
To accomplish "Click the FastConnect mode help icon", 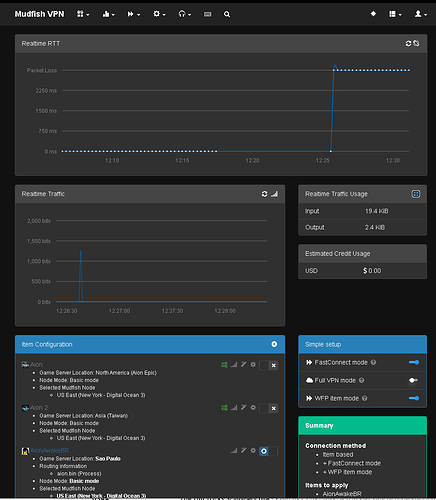I will tap(373, 362).
